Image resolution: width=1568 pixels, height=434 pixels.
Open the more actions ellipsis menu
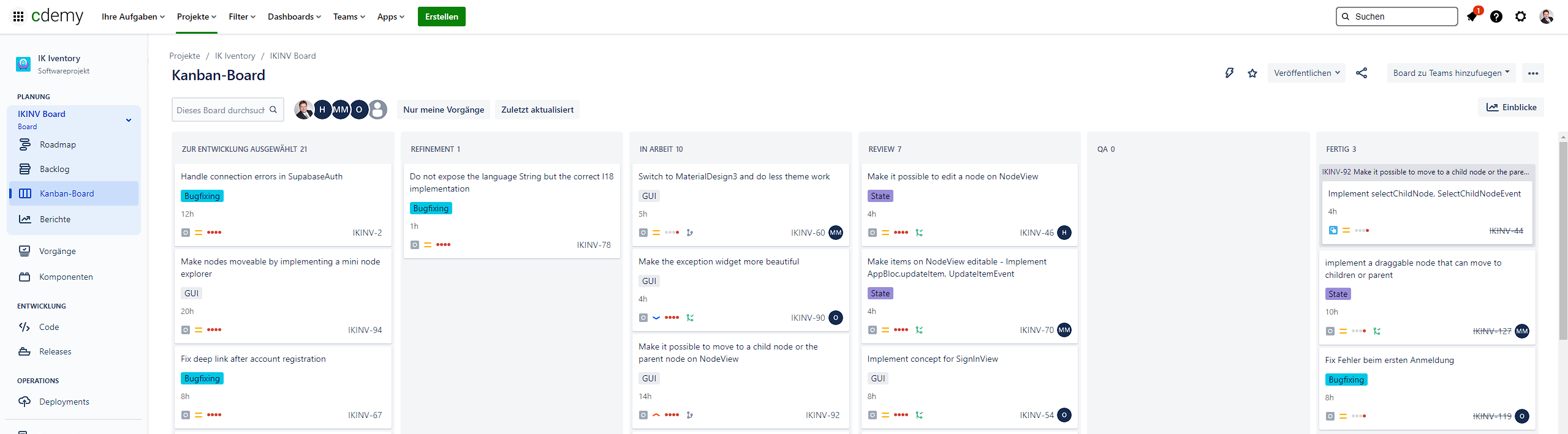[1533, 73]
